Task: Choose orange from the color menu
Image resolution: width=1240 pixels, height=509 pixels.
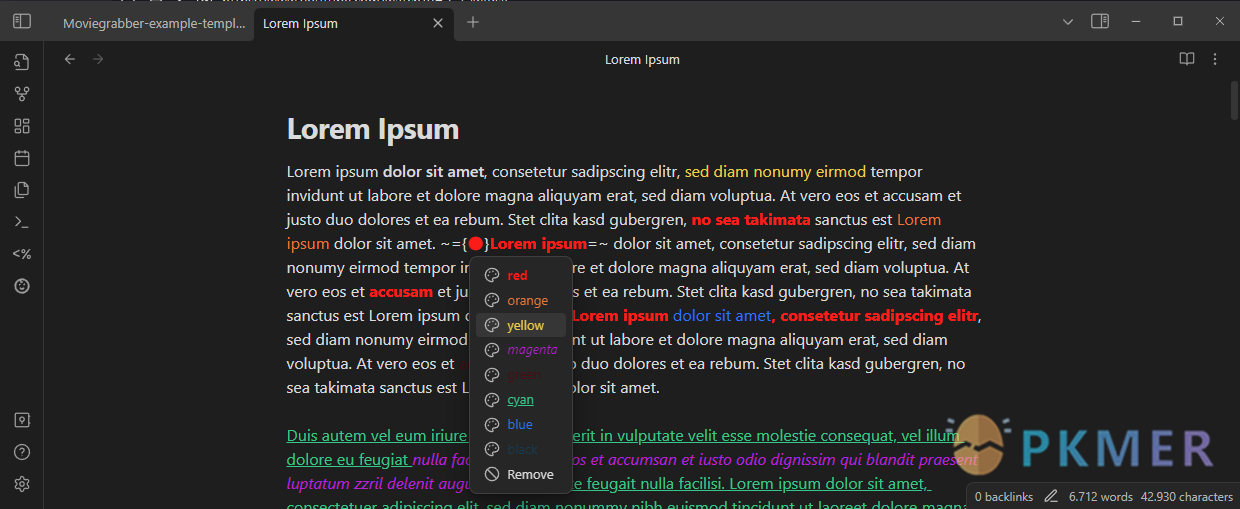Action: 521,301
